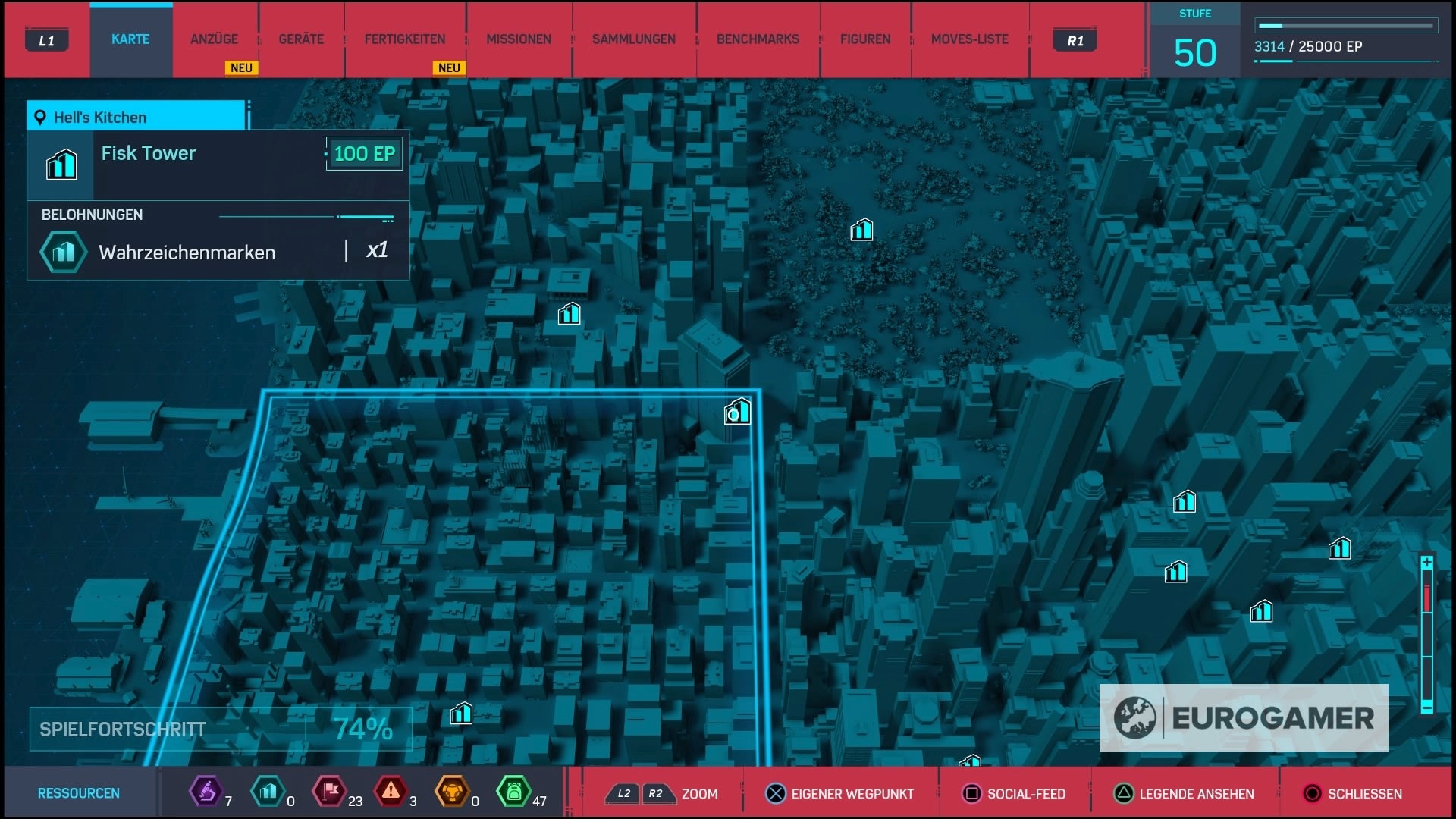Viewport: 1456px width, 819px height.
Task: Select the landmark marker west of Central Park
Action: click(569, 313)
